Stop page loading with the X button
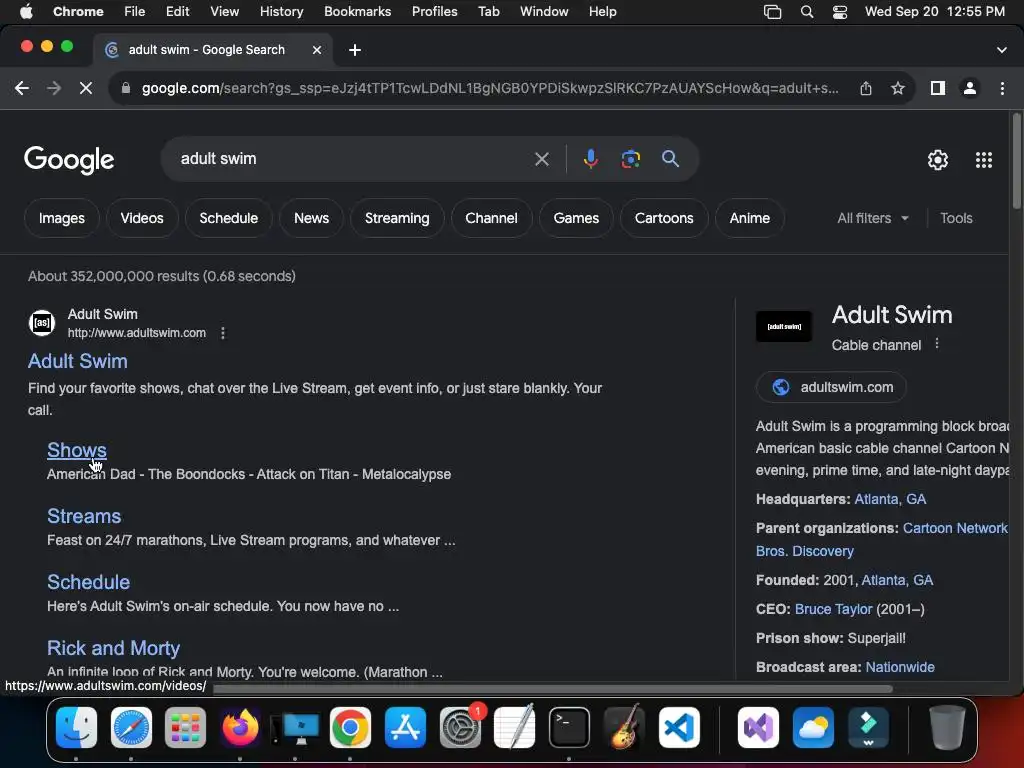The image size is (1024, 768). (86, 88)
